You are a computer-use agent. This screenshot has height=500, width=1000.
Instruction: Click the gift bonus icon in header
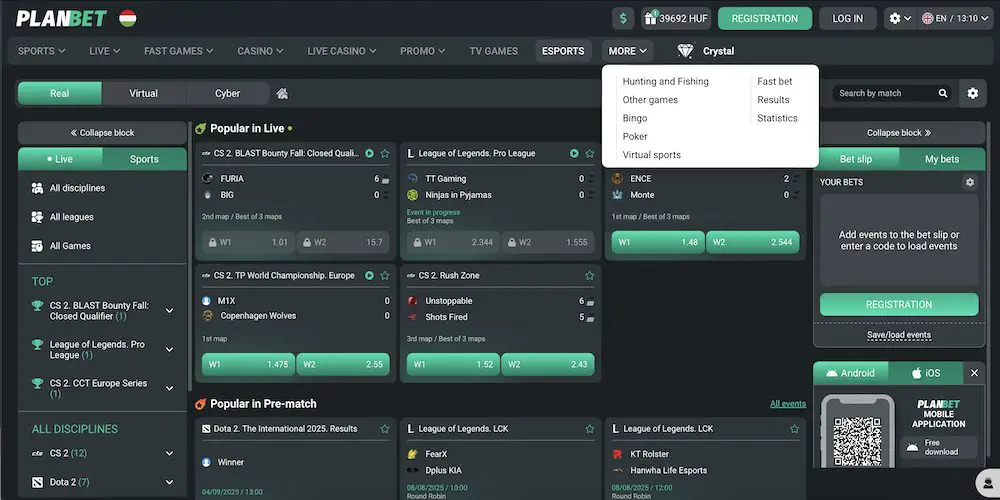click(651, 18)
